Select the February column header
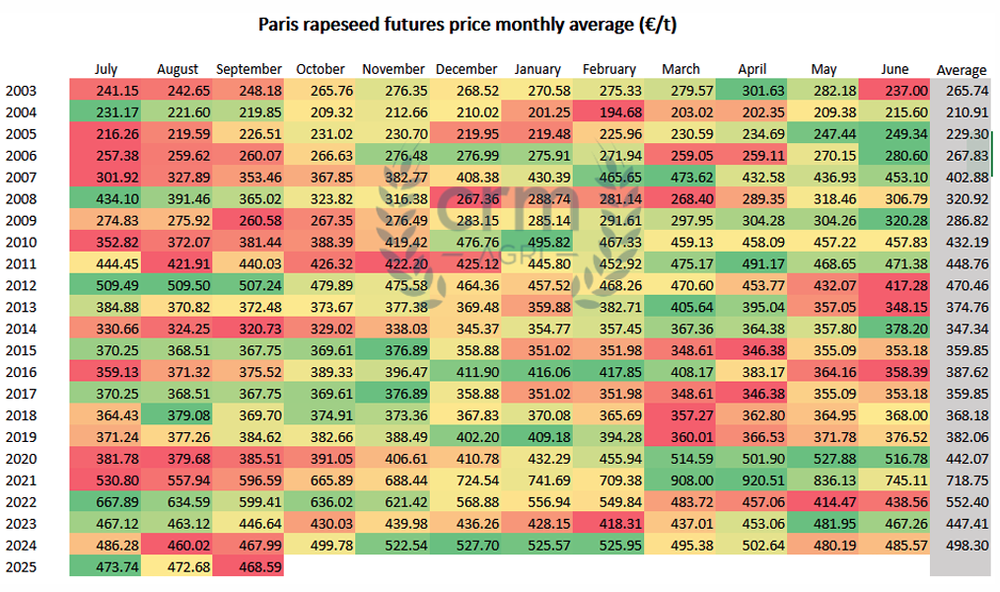 (609, 69)
